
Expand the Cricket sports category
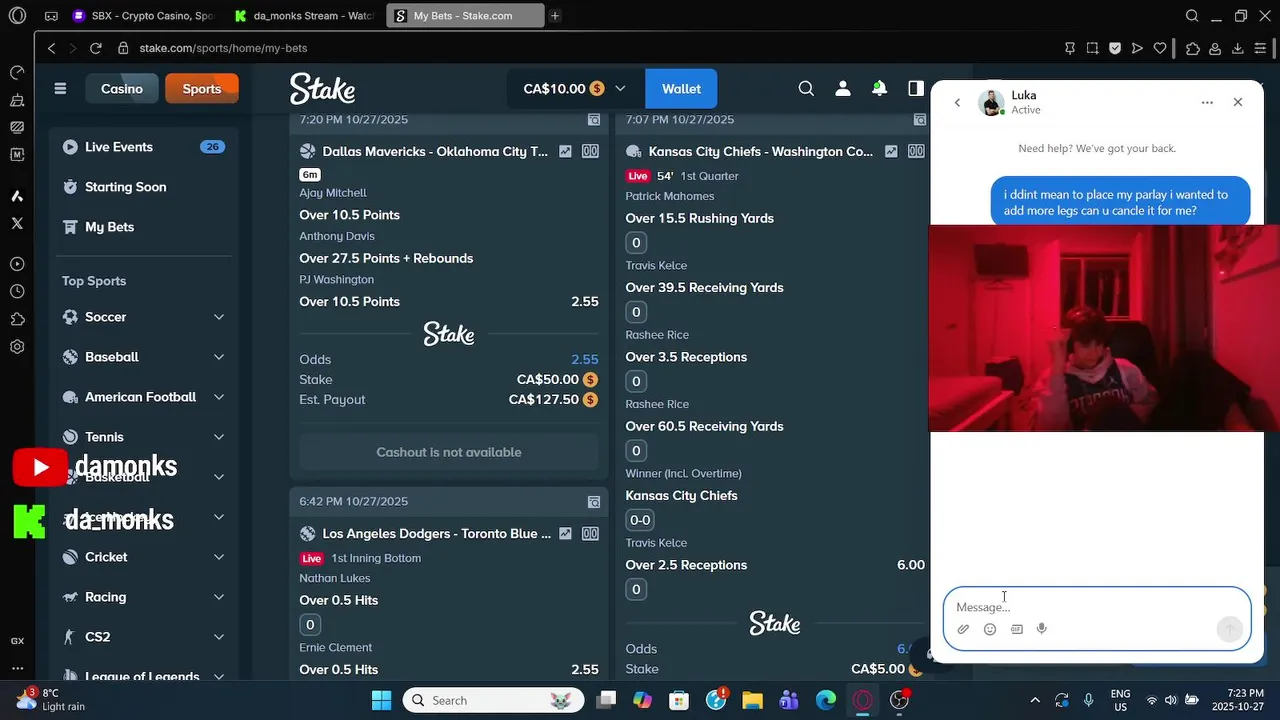click(219, 557)
